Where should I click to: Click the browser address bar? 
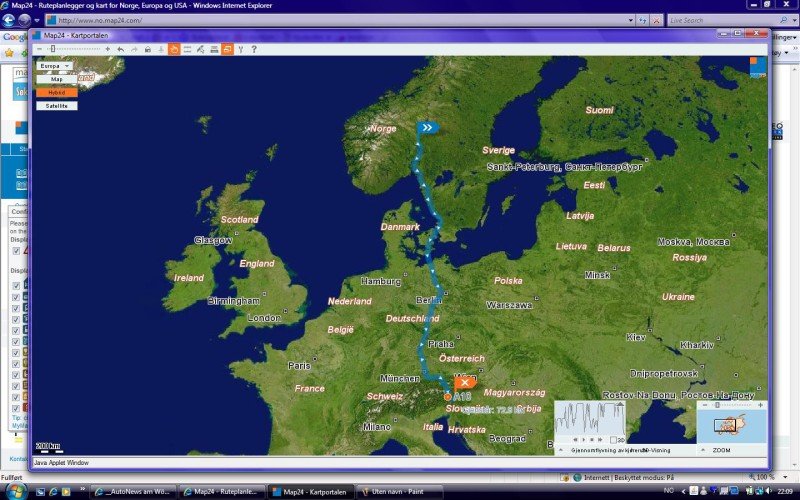pos(340,20)
